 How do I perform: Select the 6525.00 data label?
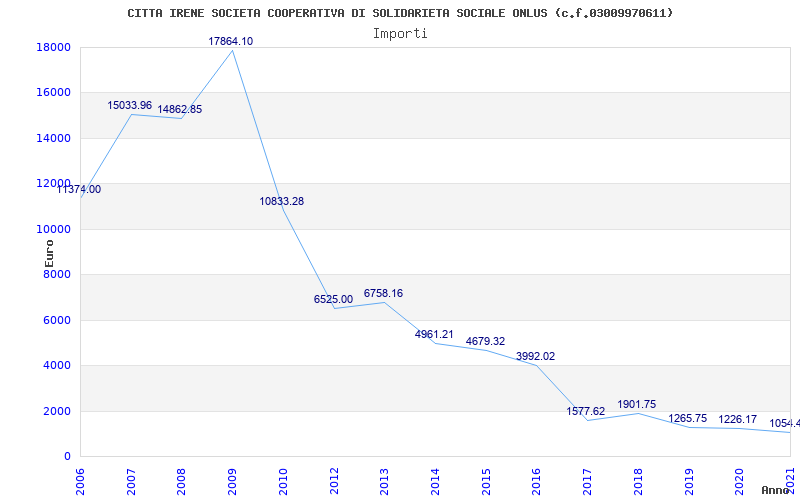coord(333,299)
